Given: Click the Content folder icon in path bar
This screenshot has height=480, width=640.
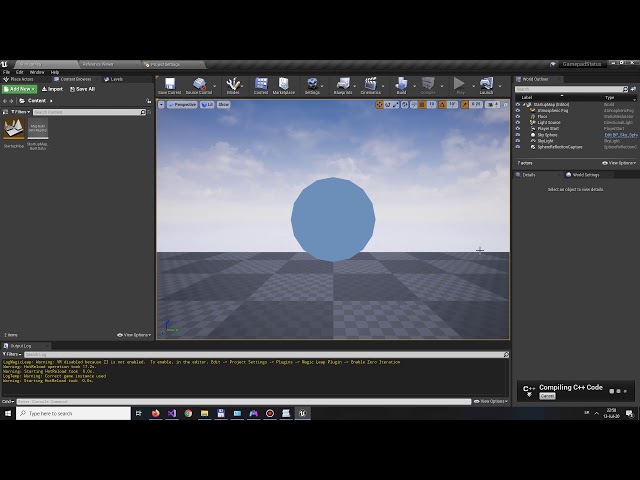Looking at the screenshot, I should coord(22,101).
